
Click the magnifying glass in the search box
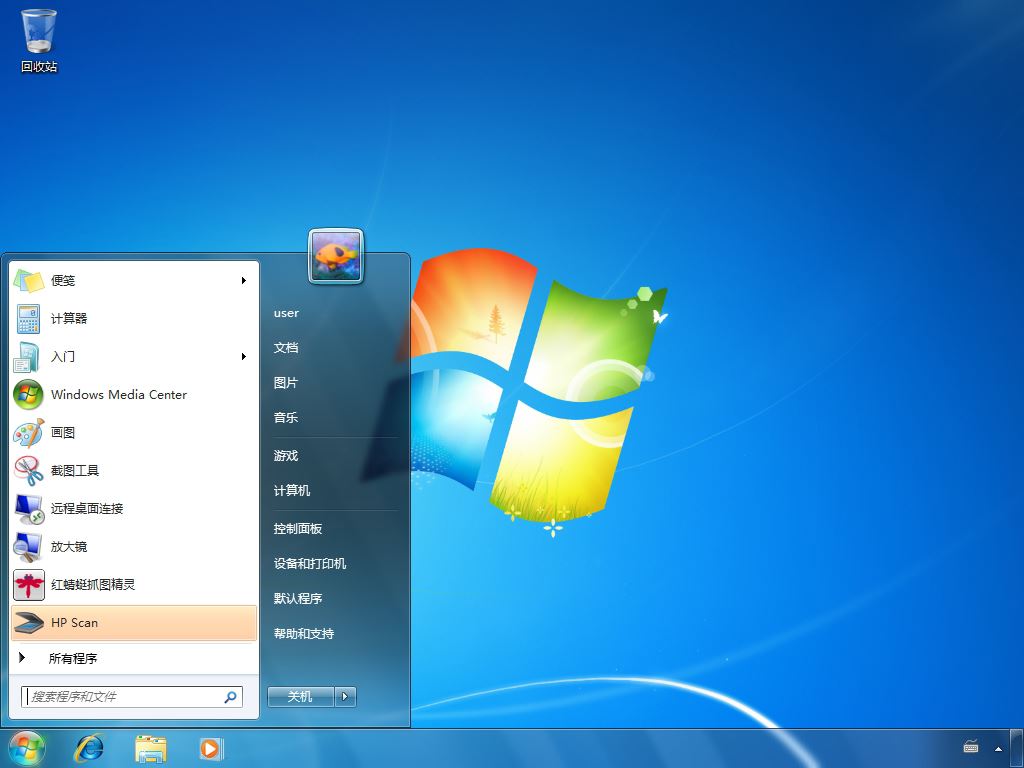click(x=230, y=697)
